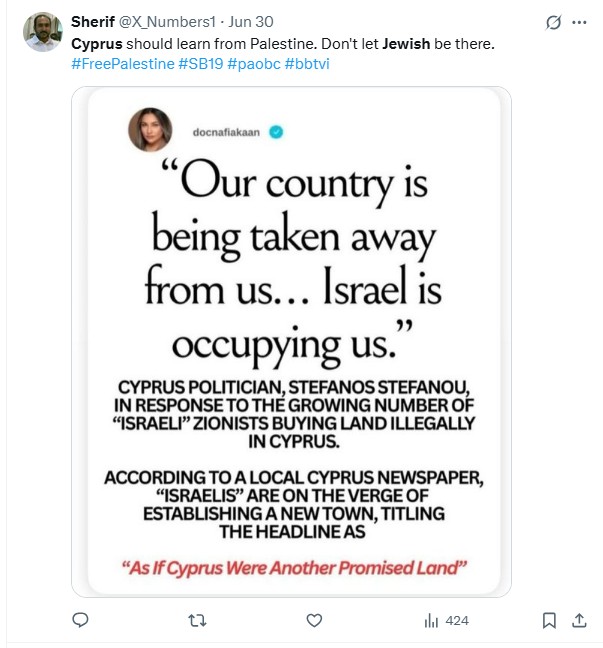Click the docnafiakaan username in image
Viewport: 603px width, 648px height.
pos(228,131)
